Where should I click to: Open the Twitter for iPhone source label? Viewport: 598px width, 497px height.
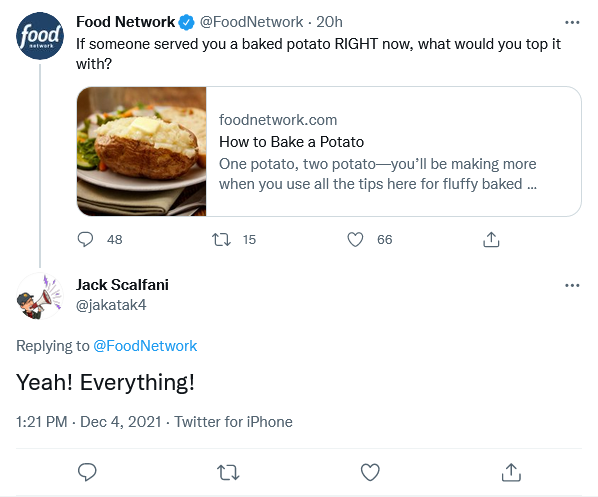click(233, 422)
